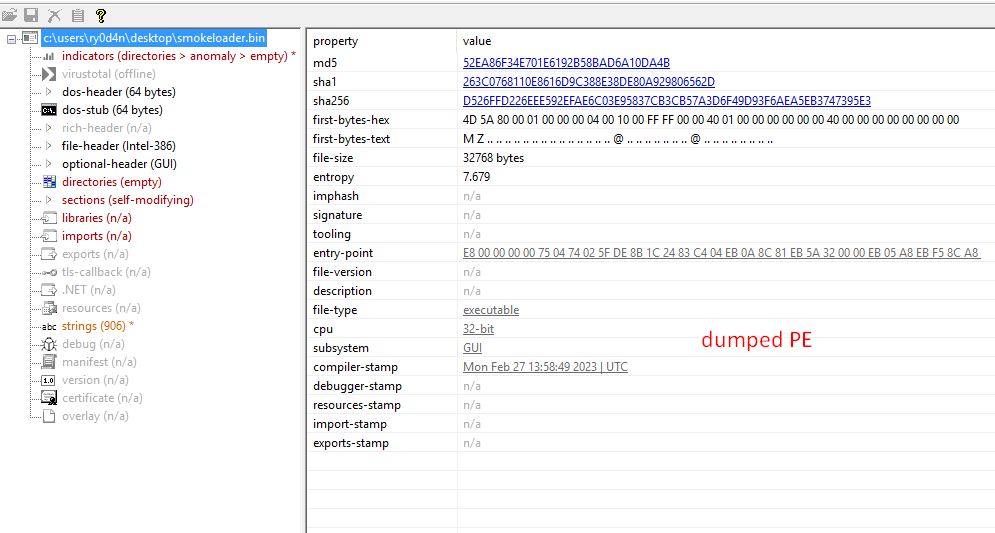The image size is (995, 533).
Task: Click the libraries icon
Action: [x=49, y=218]
